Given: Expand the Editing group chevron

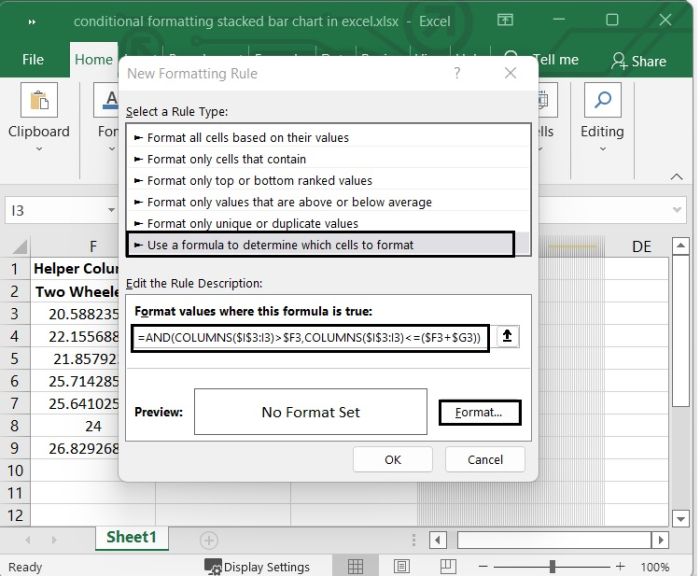Looking at the screenshot, I should (x=602, y=150).
